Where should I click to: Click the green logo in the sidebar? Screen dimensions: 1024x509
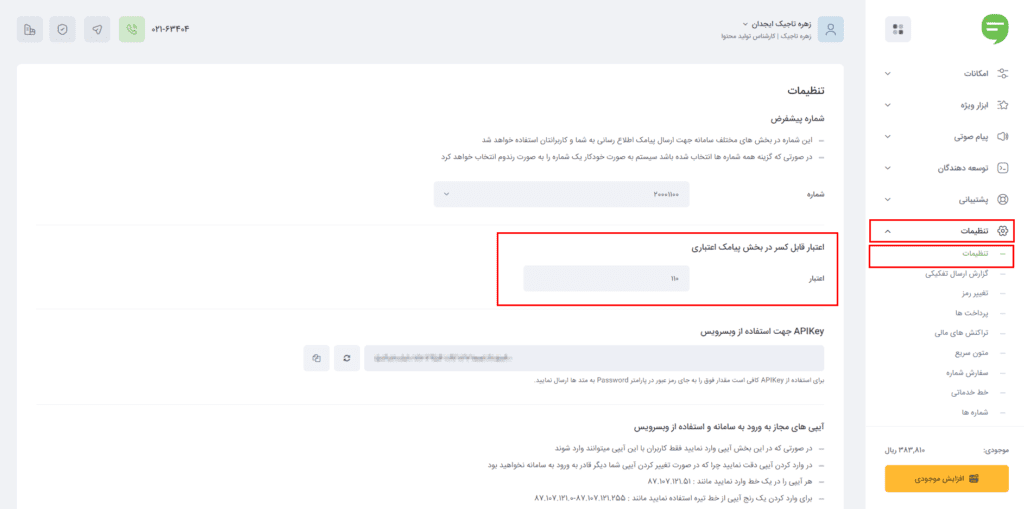click(995, 29)
